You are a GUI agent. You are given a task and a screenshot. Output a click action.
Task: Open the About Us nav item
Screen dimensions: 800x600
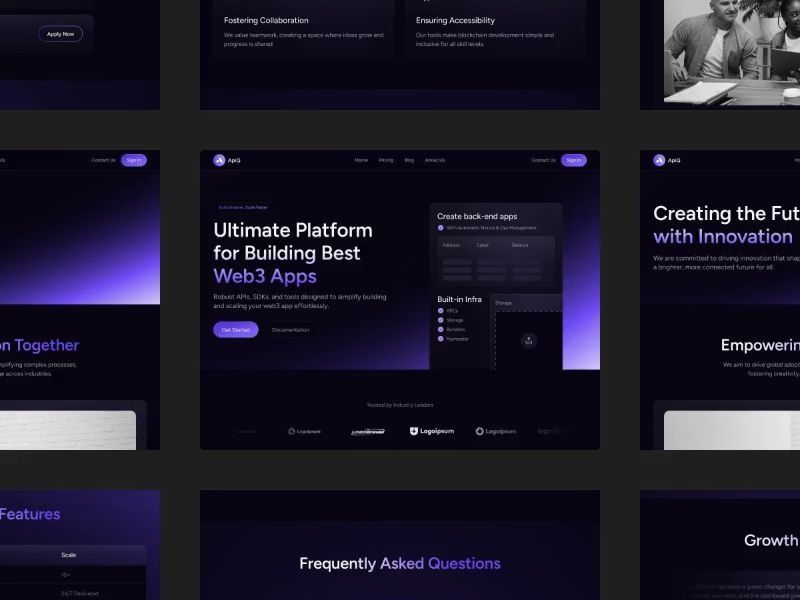coord(435,160)
